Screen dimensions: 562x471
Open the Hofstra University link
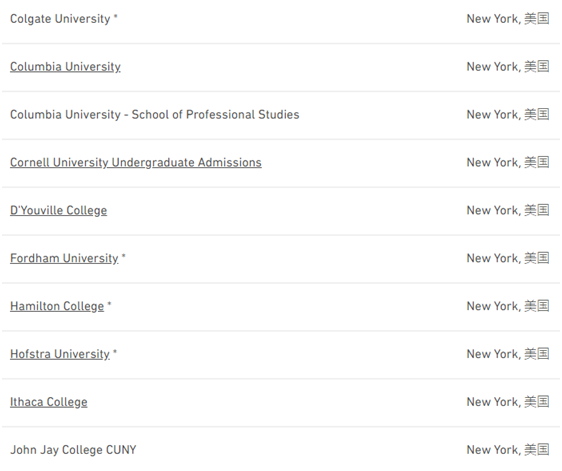pyautogui.click(x=60, y=354)
